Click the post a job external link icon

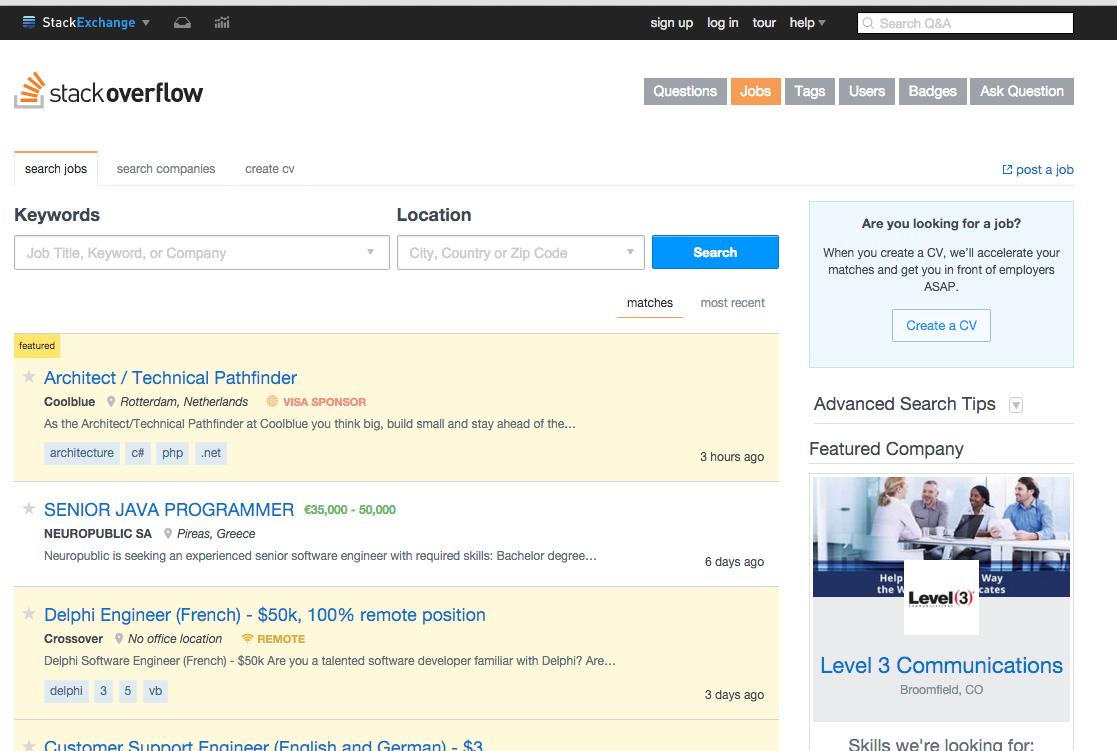[x=1007, y=170]
